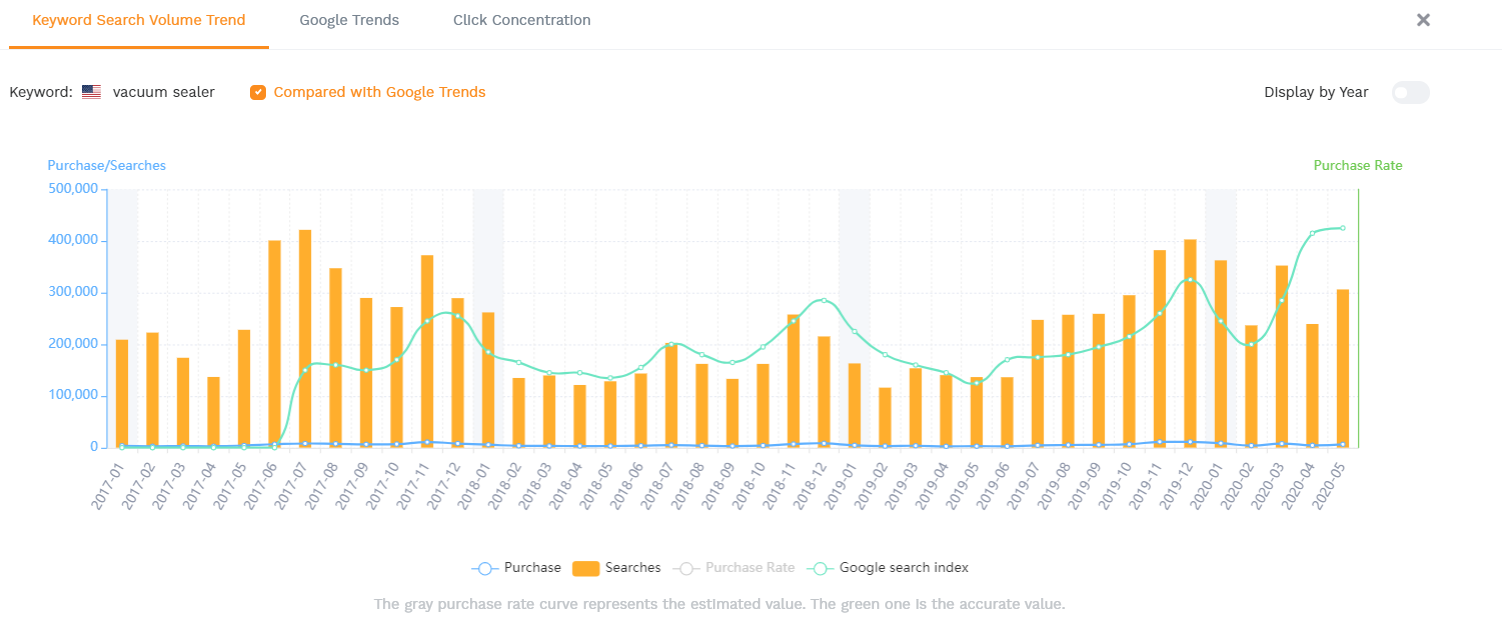
Task: Click the Google search index legend marker
Action: pyautogui.click(x=820, y=568)
